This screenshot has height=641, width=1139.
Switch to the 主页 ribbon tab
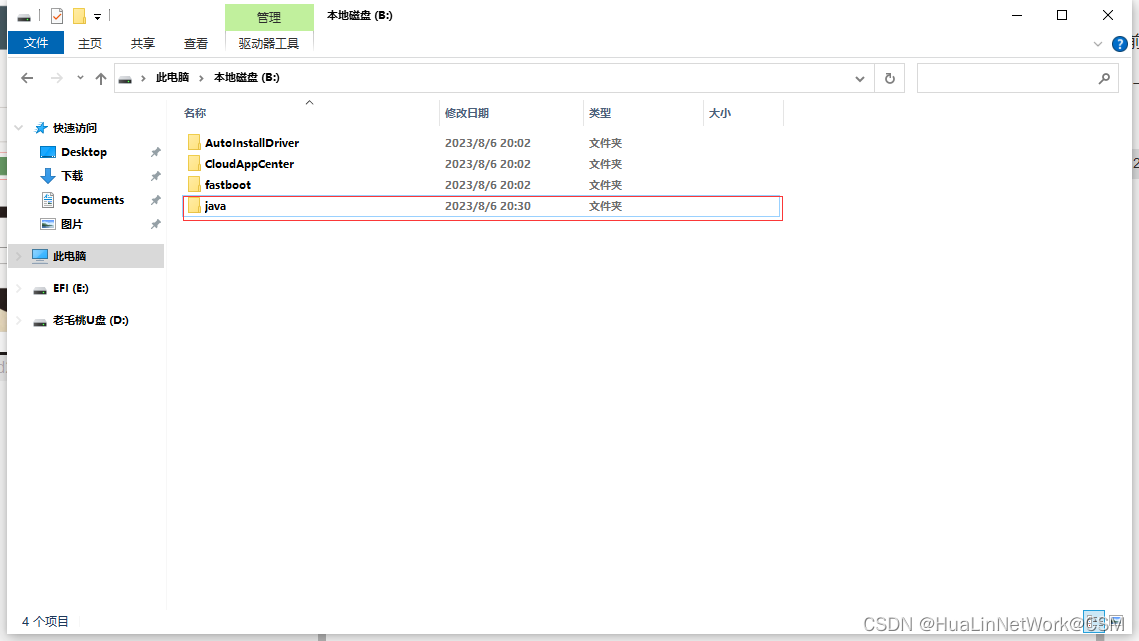point(90,44)
